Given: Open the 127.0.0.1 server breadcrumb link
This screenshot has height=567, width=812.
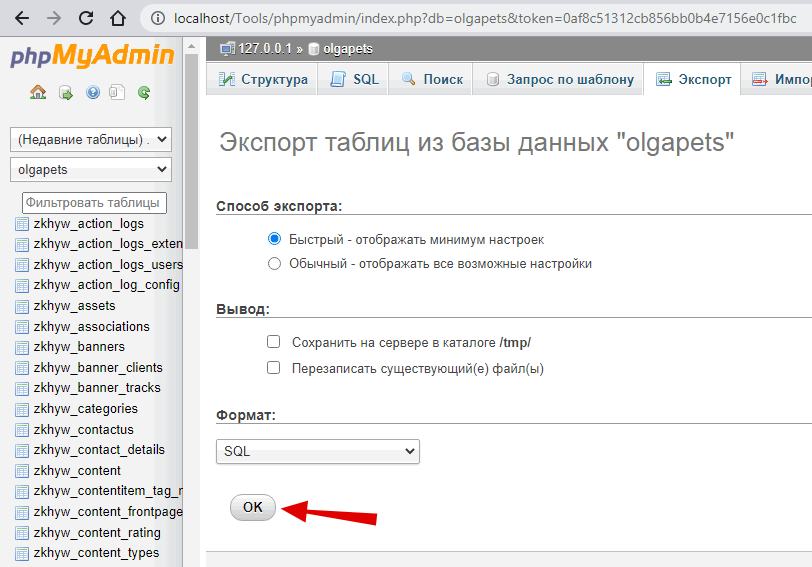Looking at the screenshot, I should (265, 49).
